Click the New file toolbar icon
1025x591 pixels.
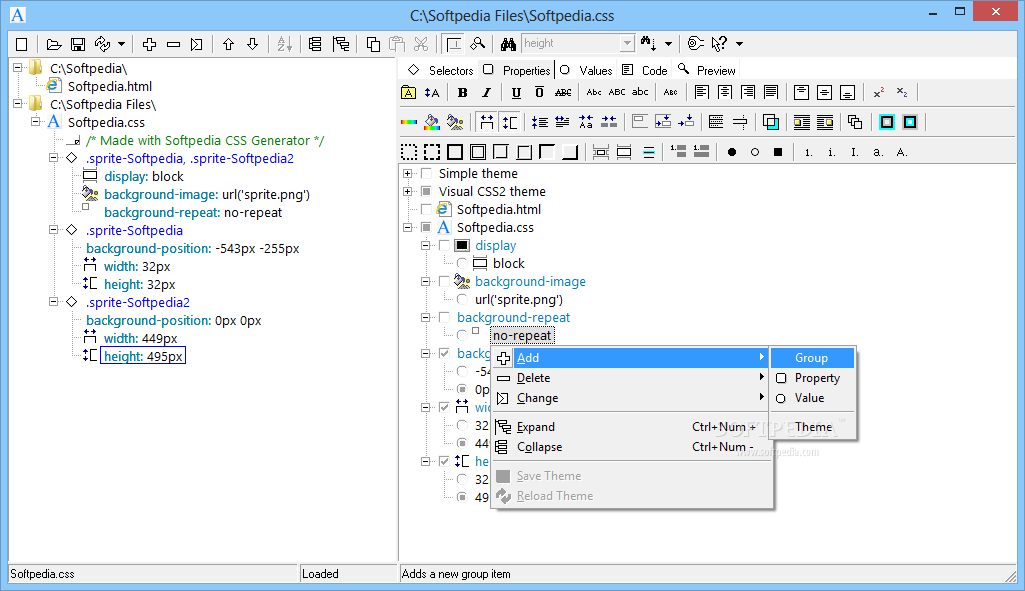pyautogui.click(x=22, y=44)
